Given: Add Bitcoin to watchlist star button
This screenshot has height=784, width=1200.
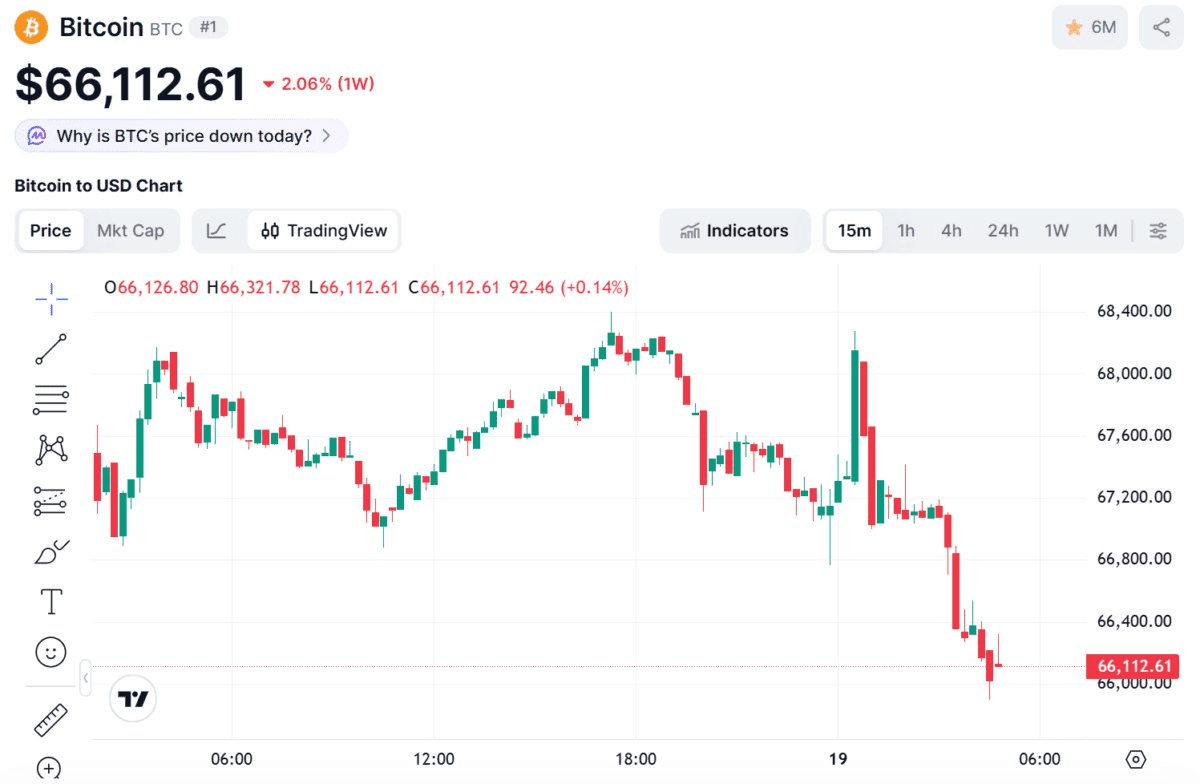Looking at the screenshot, I should tap(1089, 28).
